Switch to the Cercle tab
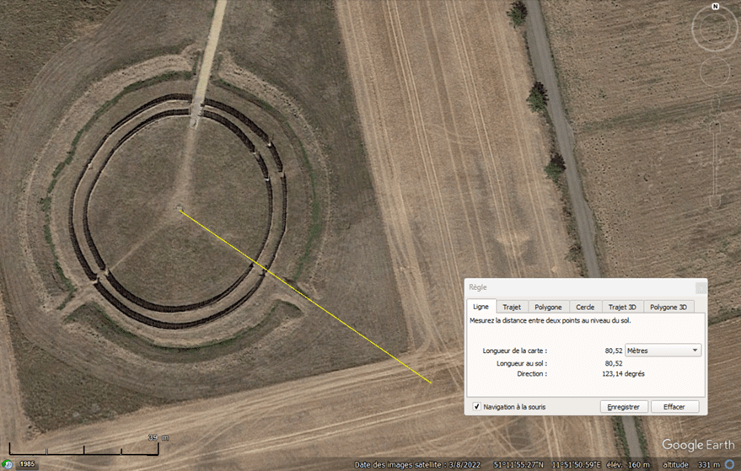Viewport: 741px width, 471px height. [585, 307]
